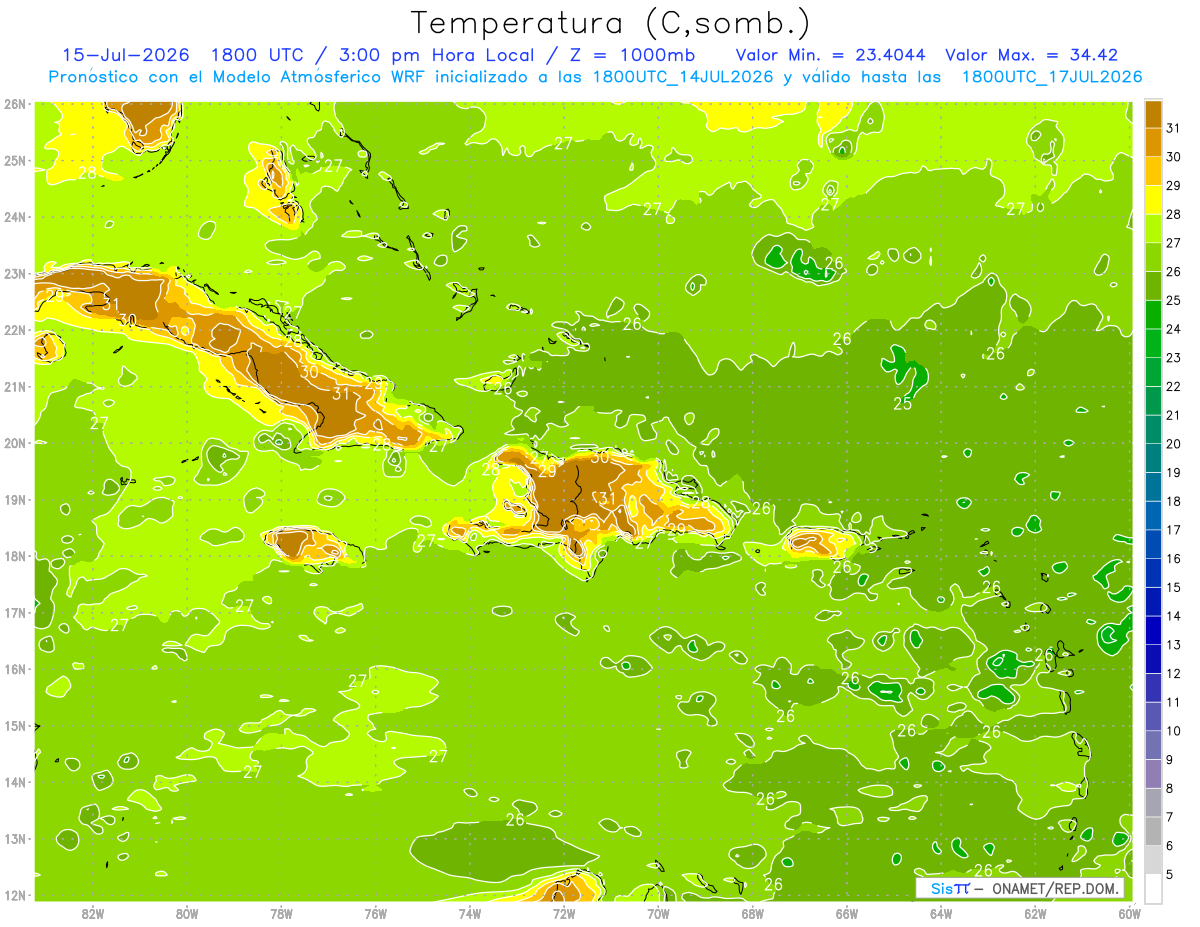Click the '76W' longitude axis label

(x=375, y=913)
